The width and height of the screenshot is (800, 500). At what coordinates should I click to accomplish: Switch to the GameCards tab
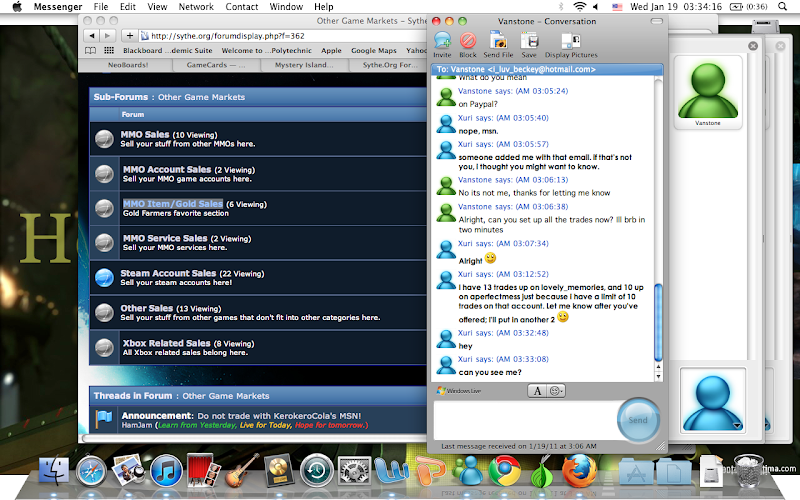pos(216,65)
